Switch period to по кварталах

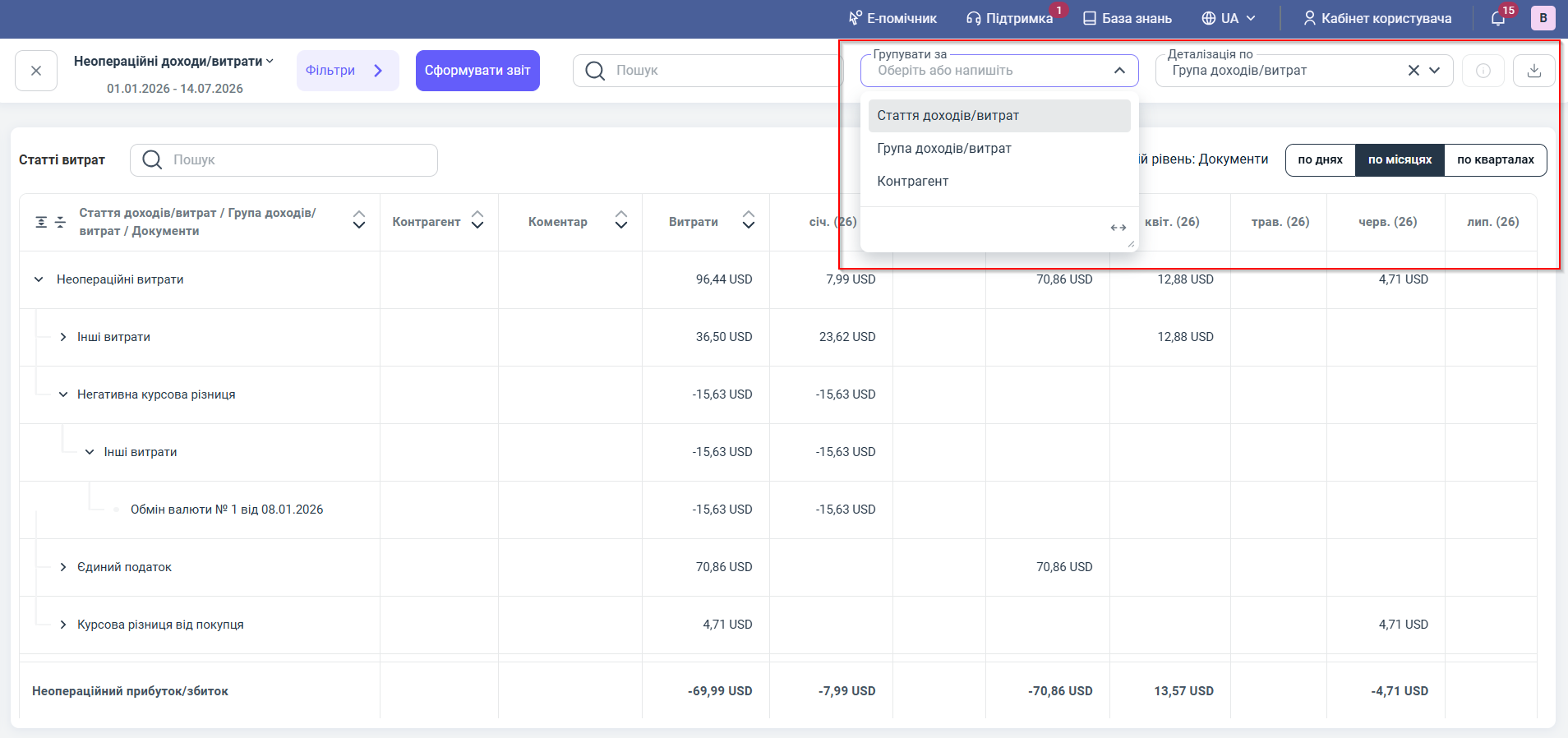coord(1496,160)
